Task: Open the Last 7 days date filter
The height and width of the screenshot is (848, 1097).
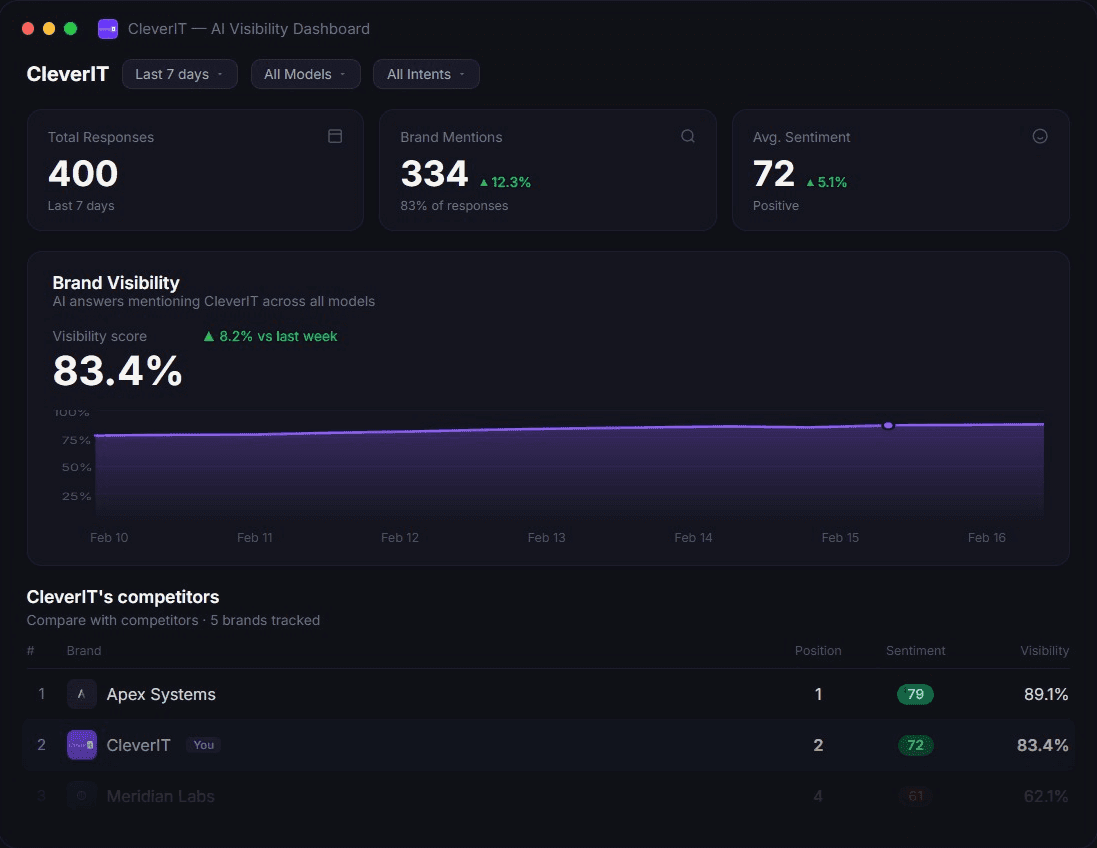Action: coord(179,73)
